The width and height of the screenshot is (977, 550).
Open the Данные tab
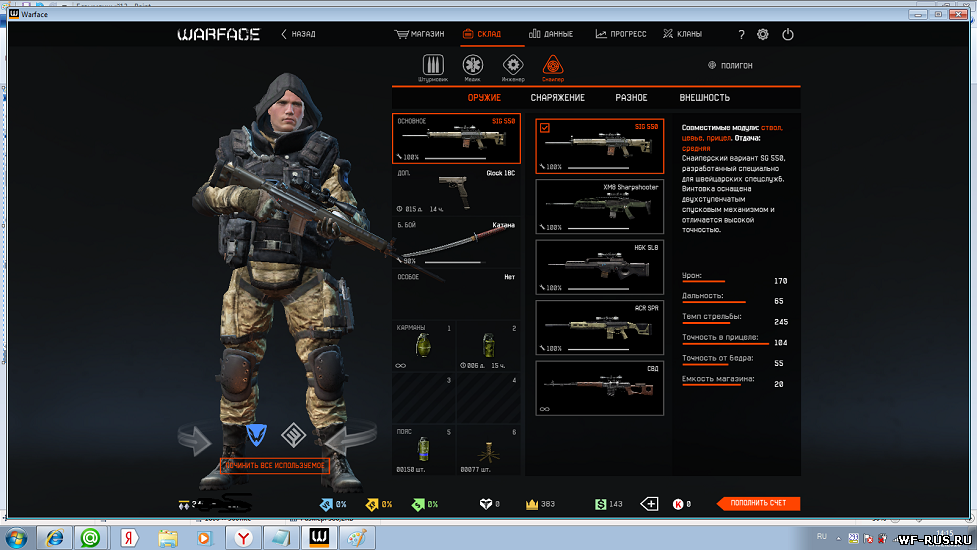551,34
